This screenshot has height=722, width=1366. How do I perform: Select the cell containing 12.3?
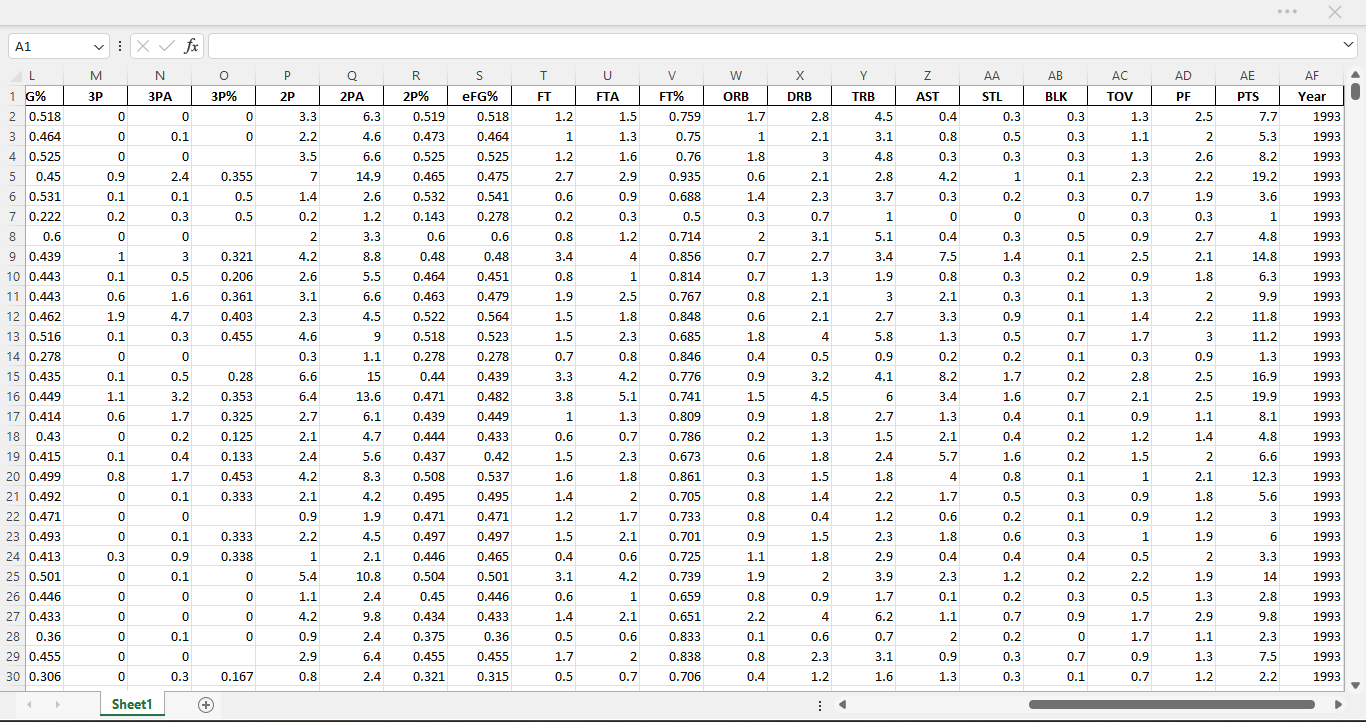pyautogui.click(x=1248, y=476)
